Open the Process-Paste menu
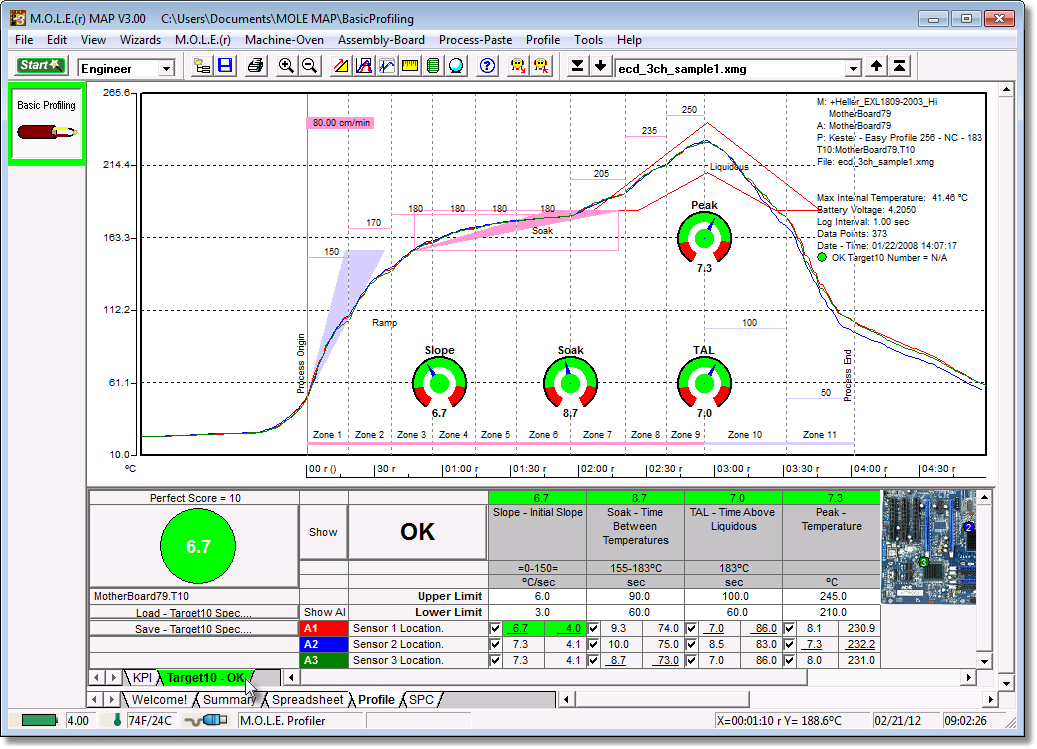This screenshot has width=1037, height=749. pos(476,40)
